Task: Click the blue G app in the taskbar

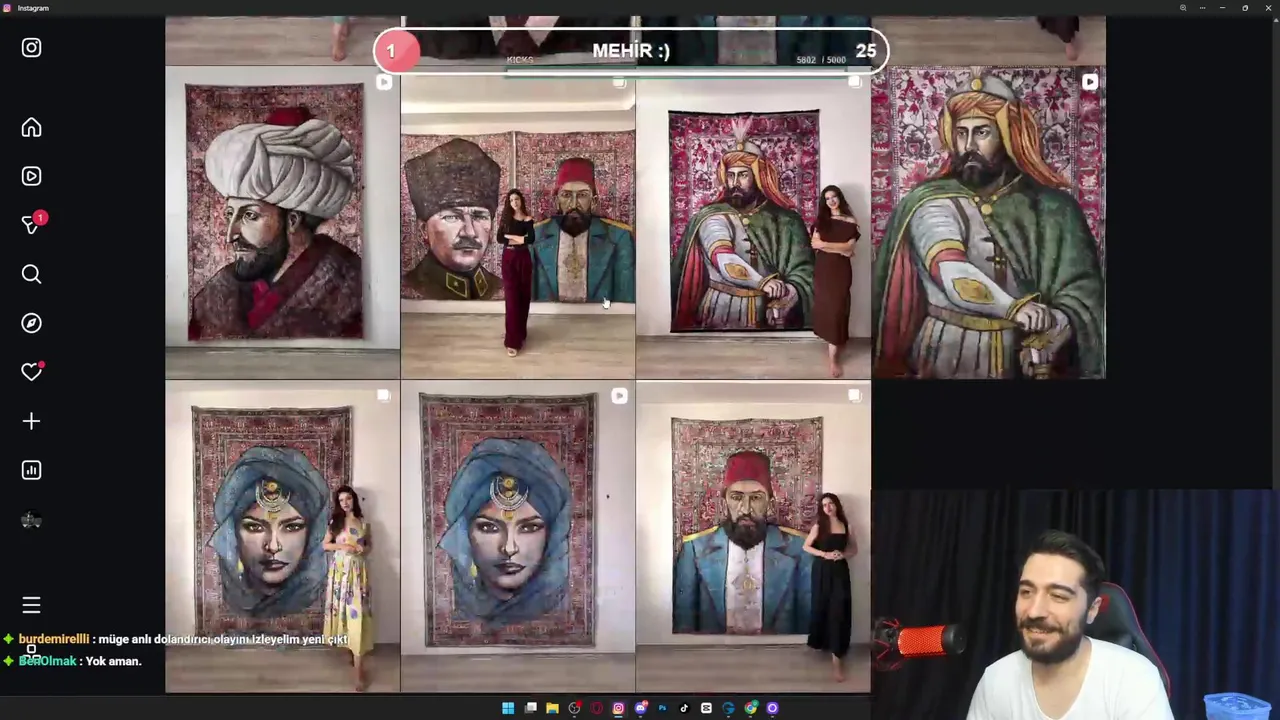Action: [728, 708]
